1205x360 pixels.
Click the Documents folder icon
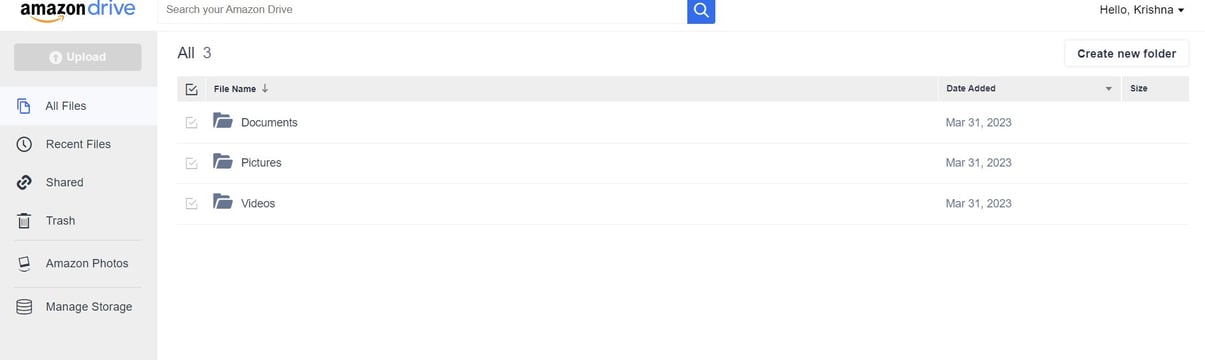[223, 122]
